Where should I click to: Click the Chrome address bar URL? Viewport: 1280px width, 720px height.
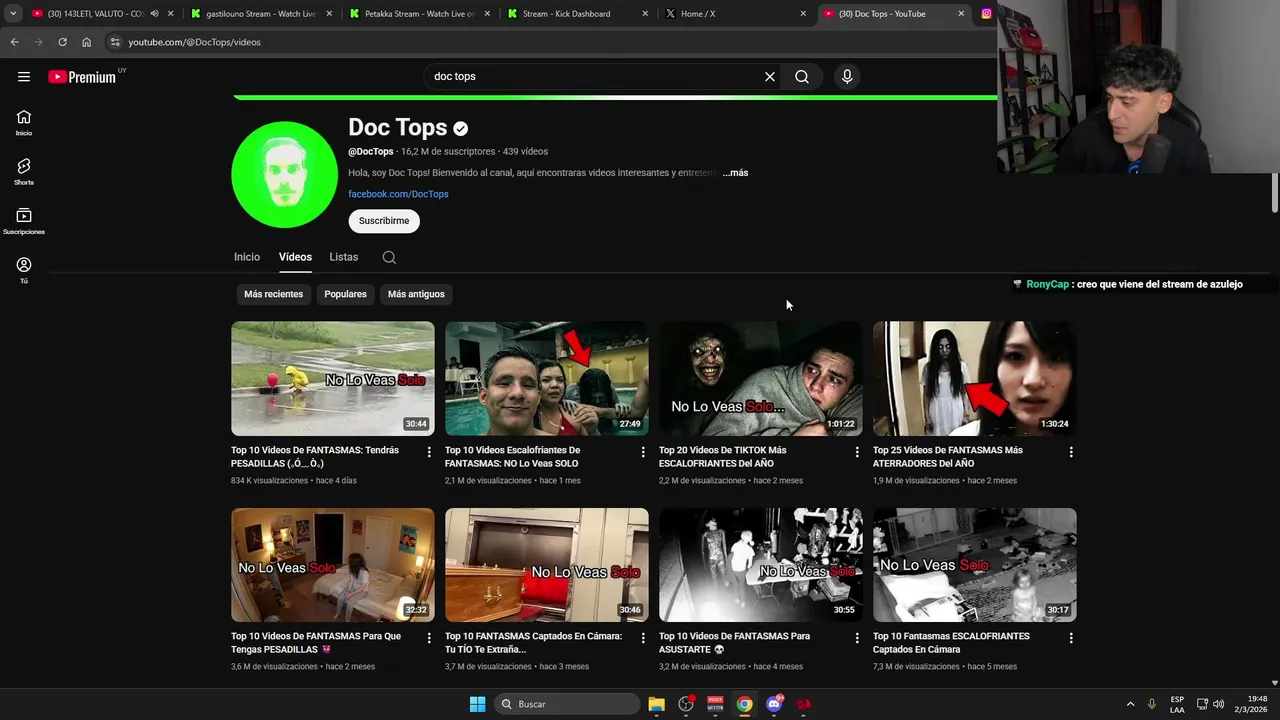(x=194, y=42)
